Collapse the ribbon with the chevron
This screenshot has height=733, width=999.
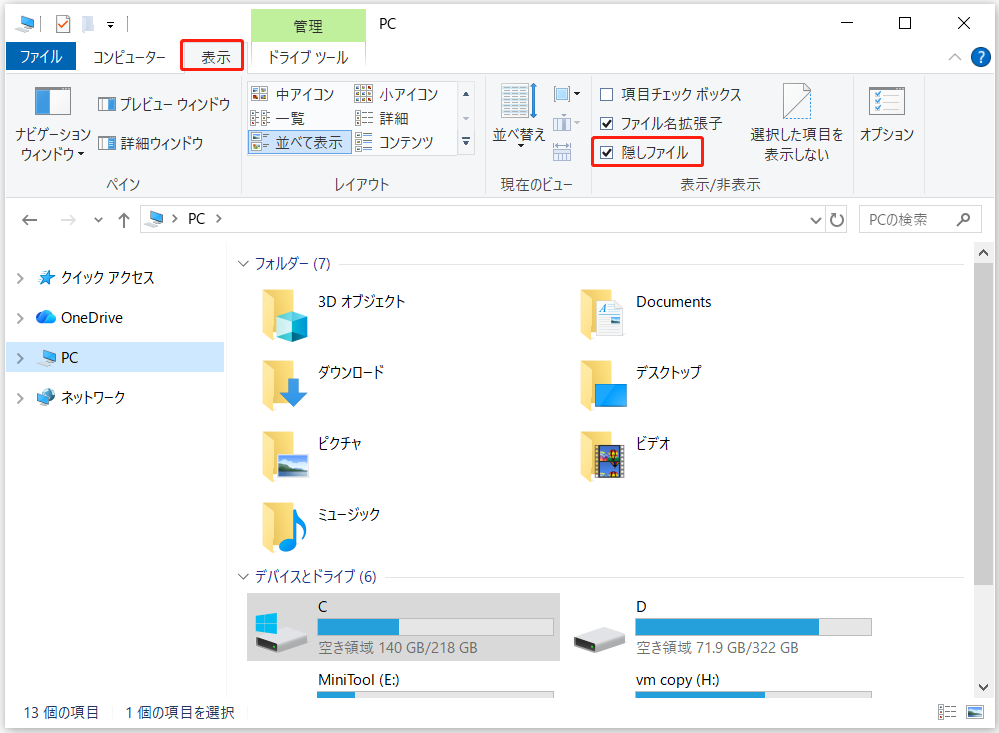954,57
